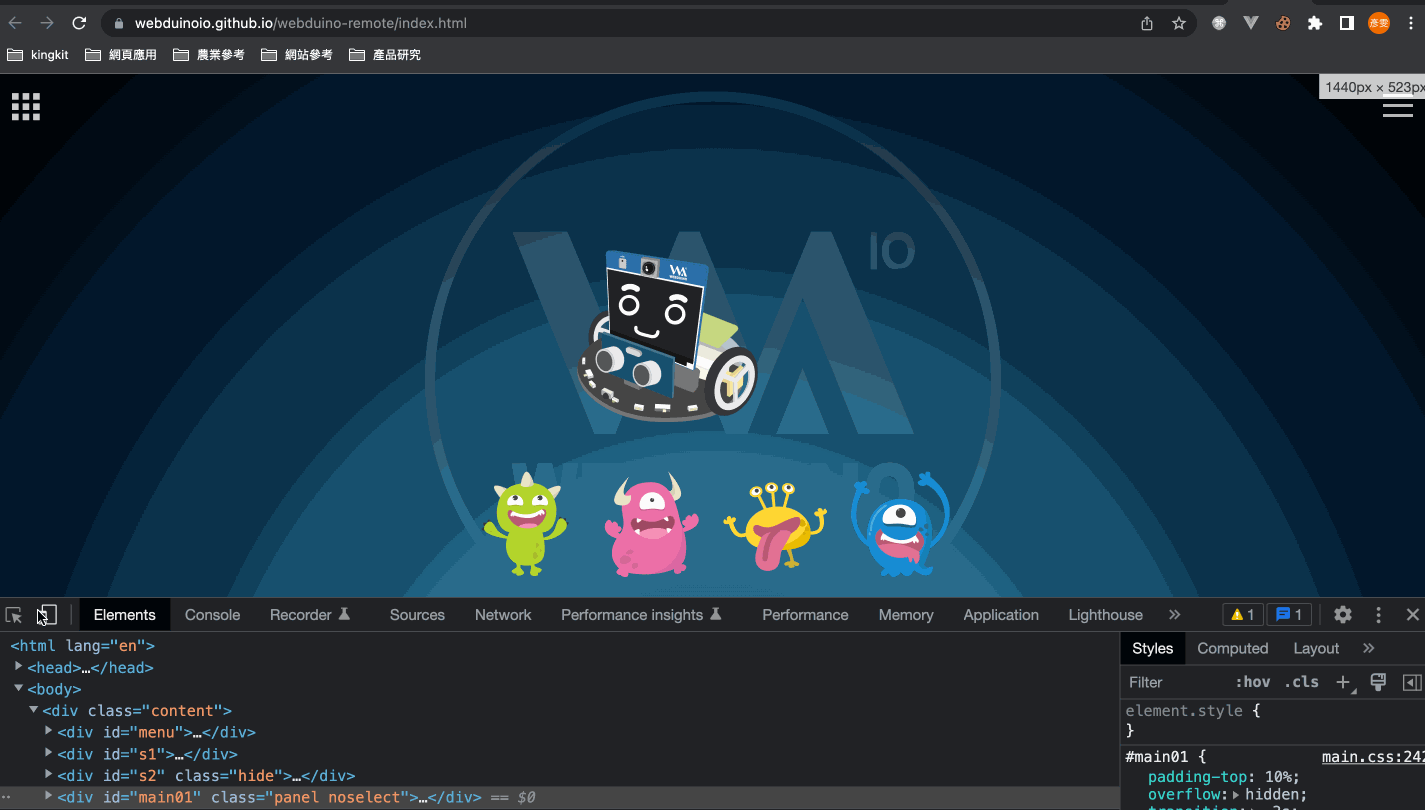Open the Vue devtools extension icon
Viewport: 1425px width, 810px height.
tap(1251, 23)
